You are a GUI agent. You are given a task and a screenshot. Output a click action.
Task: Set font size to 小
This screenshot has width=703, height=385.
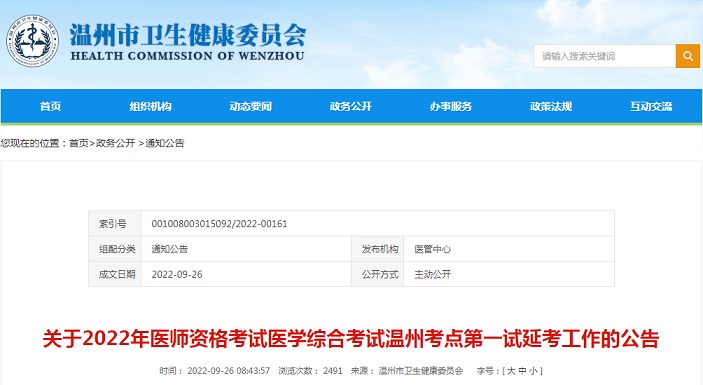533,371
